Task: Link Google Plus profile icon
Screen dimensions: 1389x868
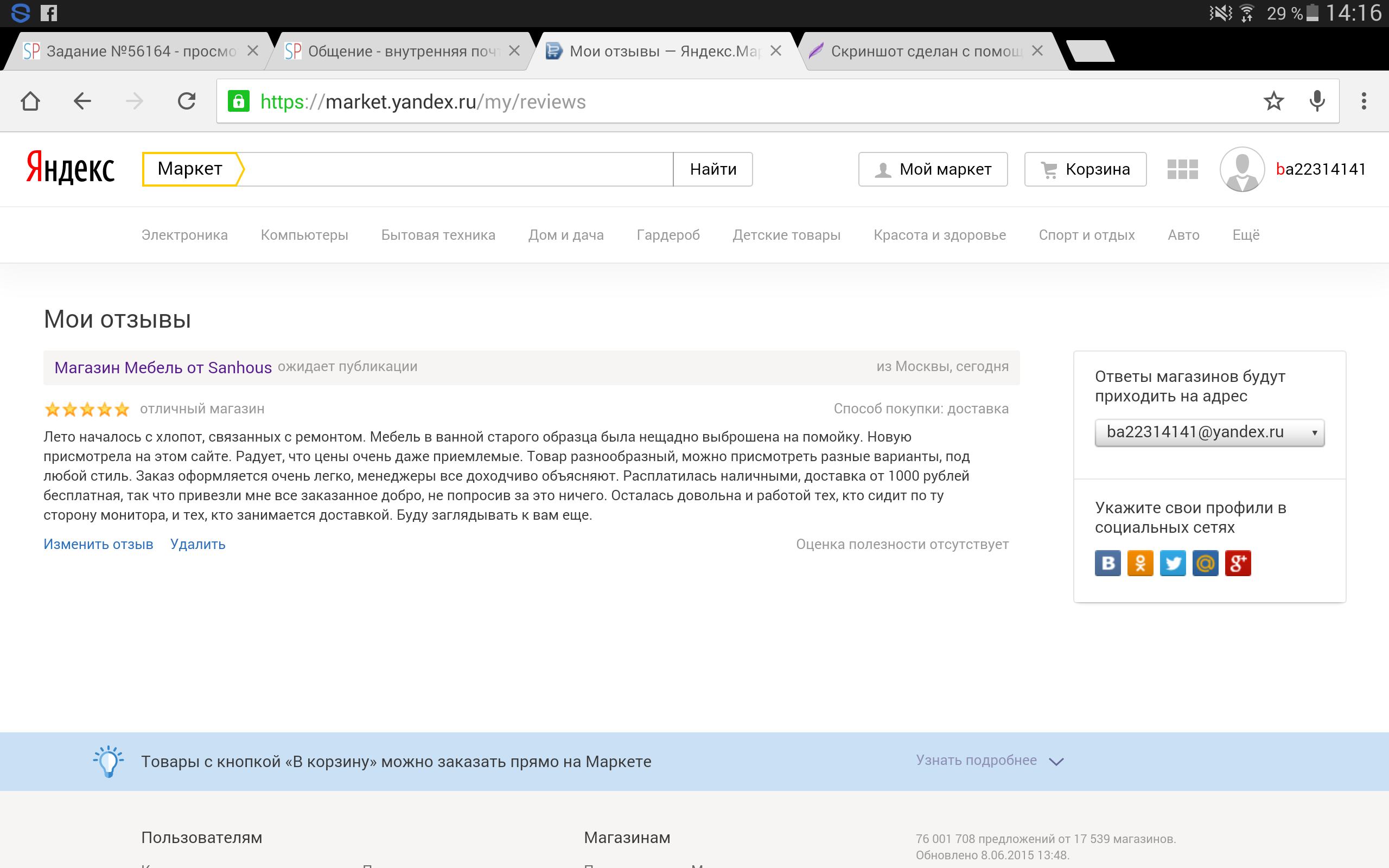Action: pyautogui.click(x=1238, y=563)
